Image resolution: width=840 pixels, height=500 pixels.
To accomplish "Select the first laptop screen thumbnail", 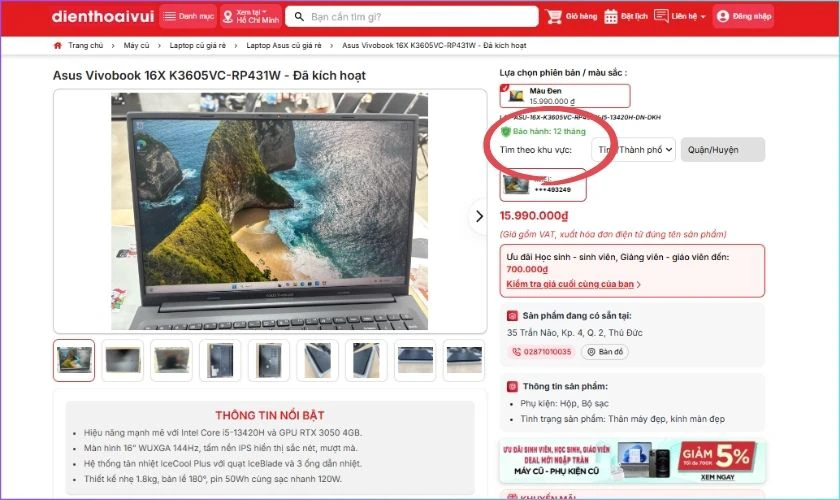I will pos(74,360).
